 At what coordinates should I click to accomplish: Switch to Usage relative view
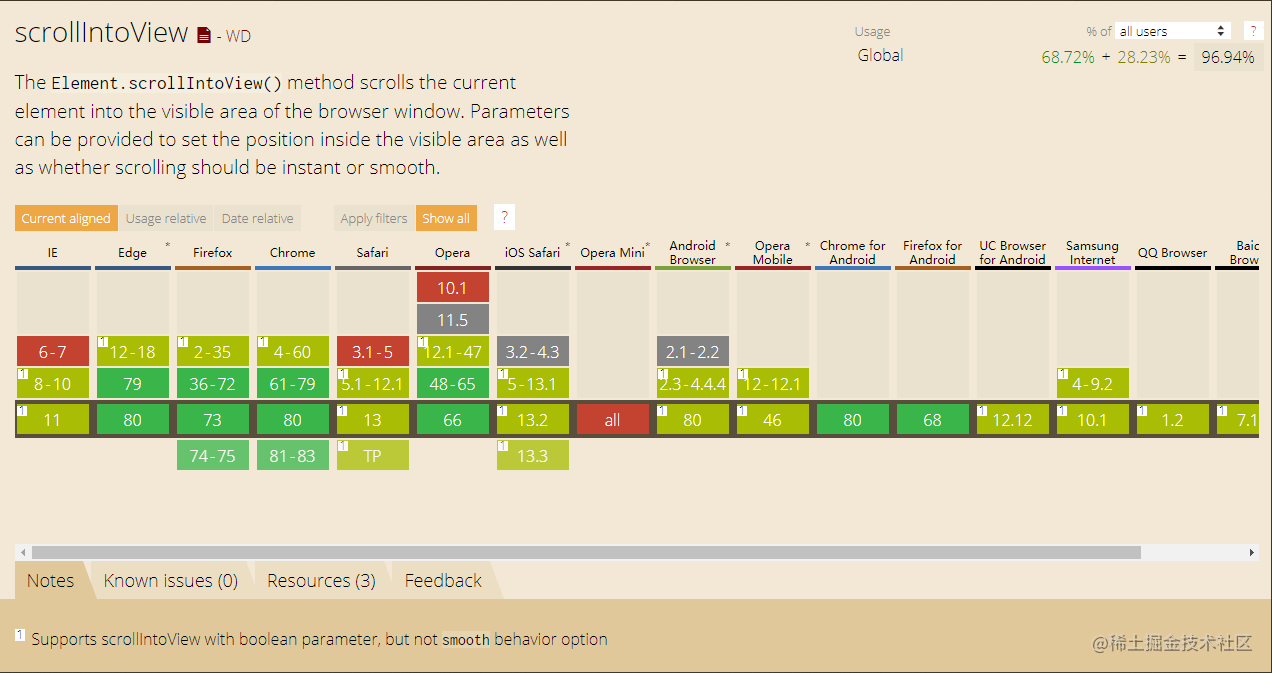166,218
